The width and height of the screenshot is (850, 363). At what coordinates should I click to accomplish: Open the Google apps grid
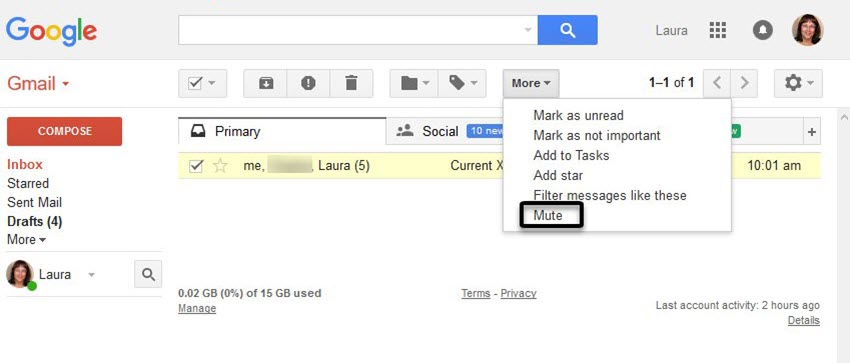717,30
